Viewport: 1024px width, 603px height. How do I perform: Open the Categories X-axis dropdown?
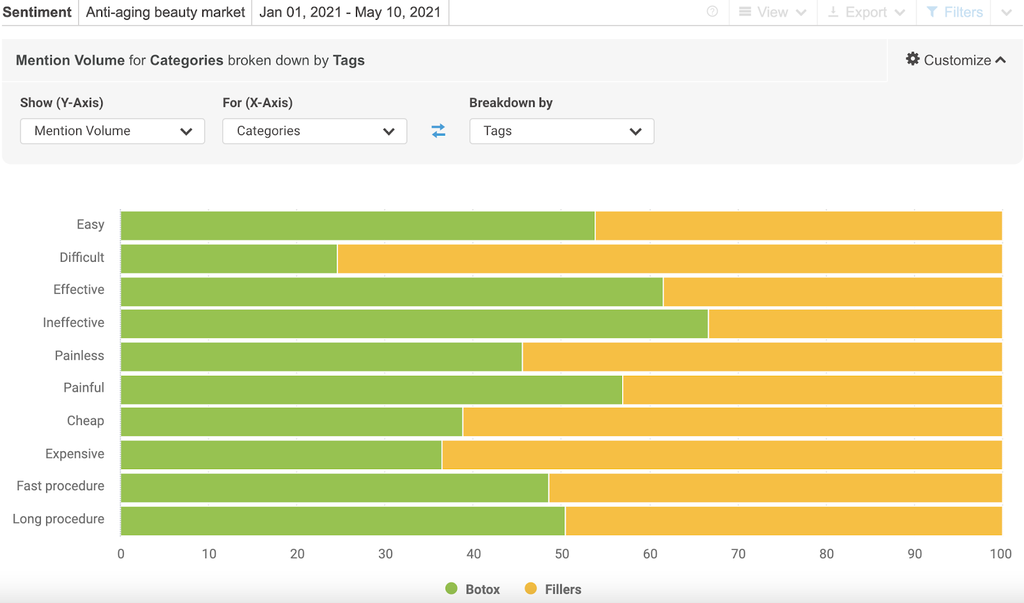tap(314, 131)
